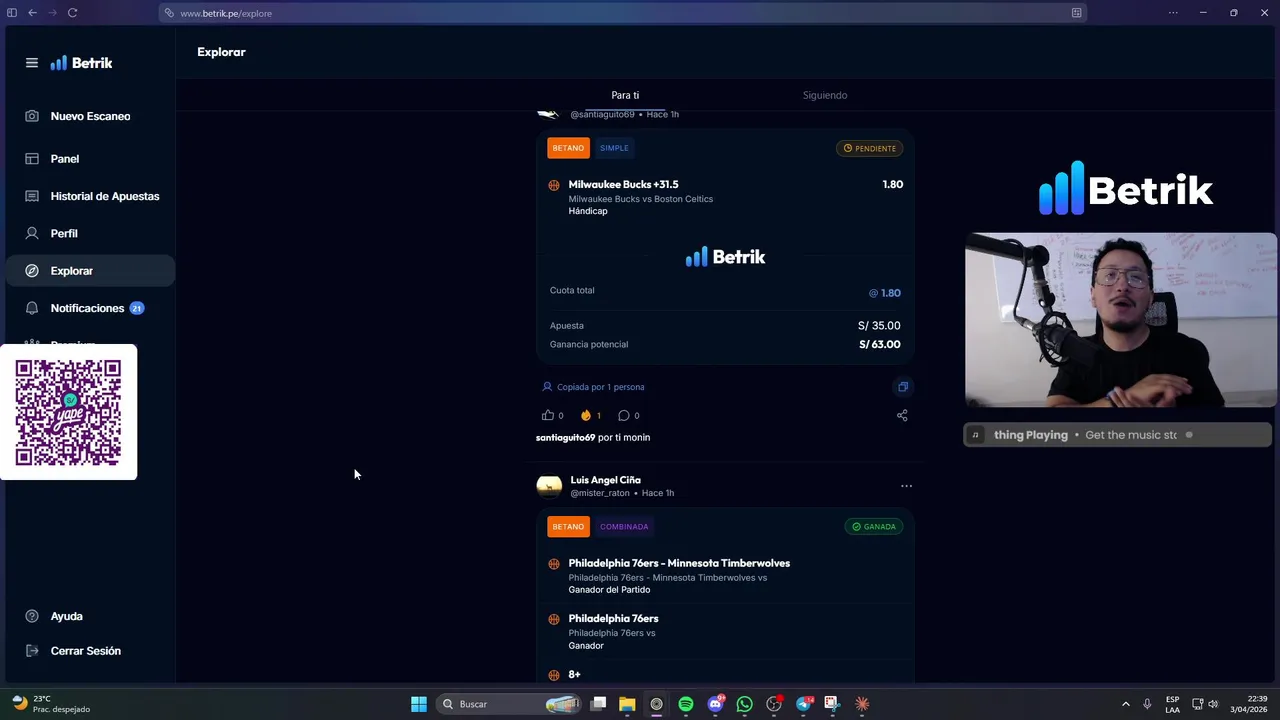This screenshot has height=720, width=1280.
Task: Click Luis Angel Ciña avatar
Action: (549, 486)
